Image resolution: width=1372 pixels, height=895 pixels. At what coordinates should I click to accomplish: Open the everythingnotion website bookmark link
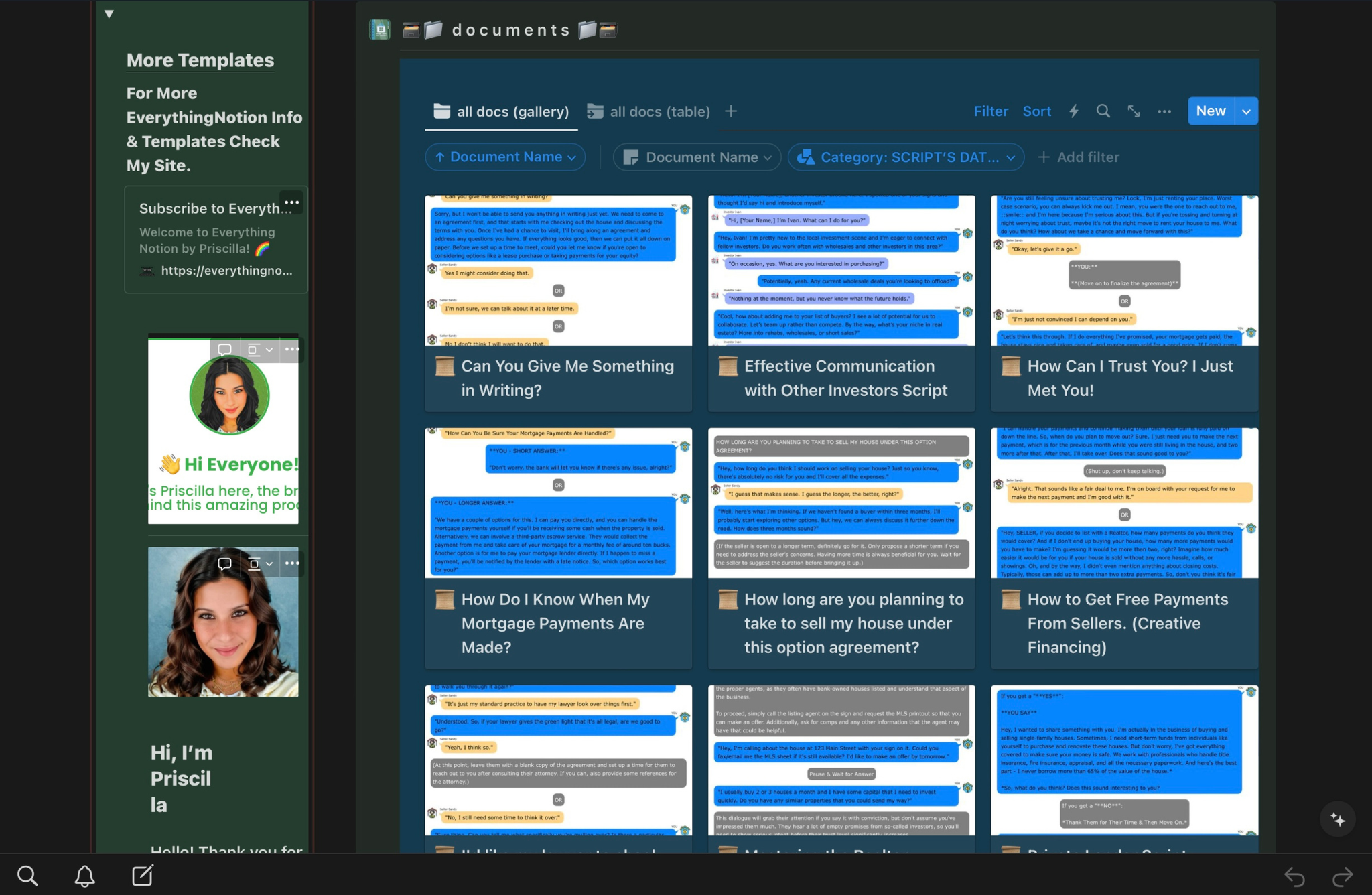226,271
